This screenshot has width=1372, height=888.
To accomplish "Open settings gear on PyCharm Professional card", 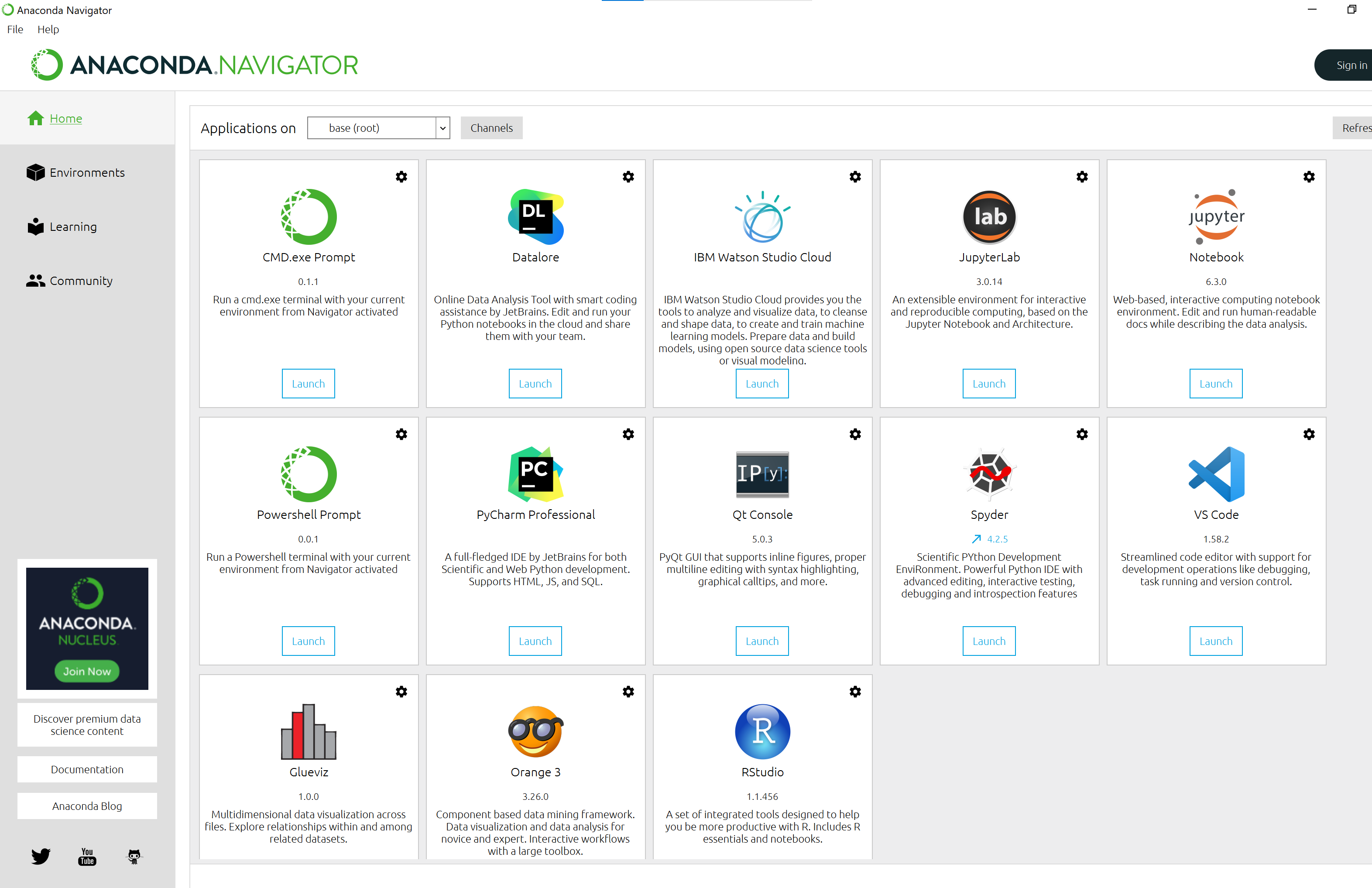I will tap(628, 434).
